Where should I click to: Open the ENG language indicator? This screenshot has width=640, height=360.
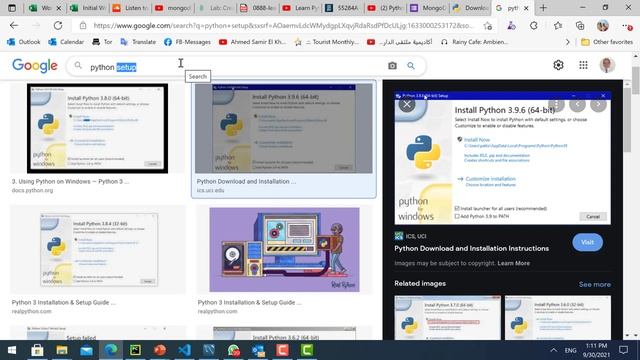[x=571, y=350]
